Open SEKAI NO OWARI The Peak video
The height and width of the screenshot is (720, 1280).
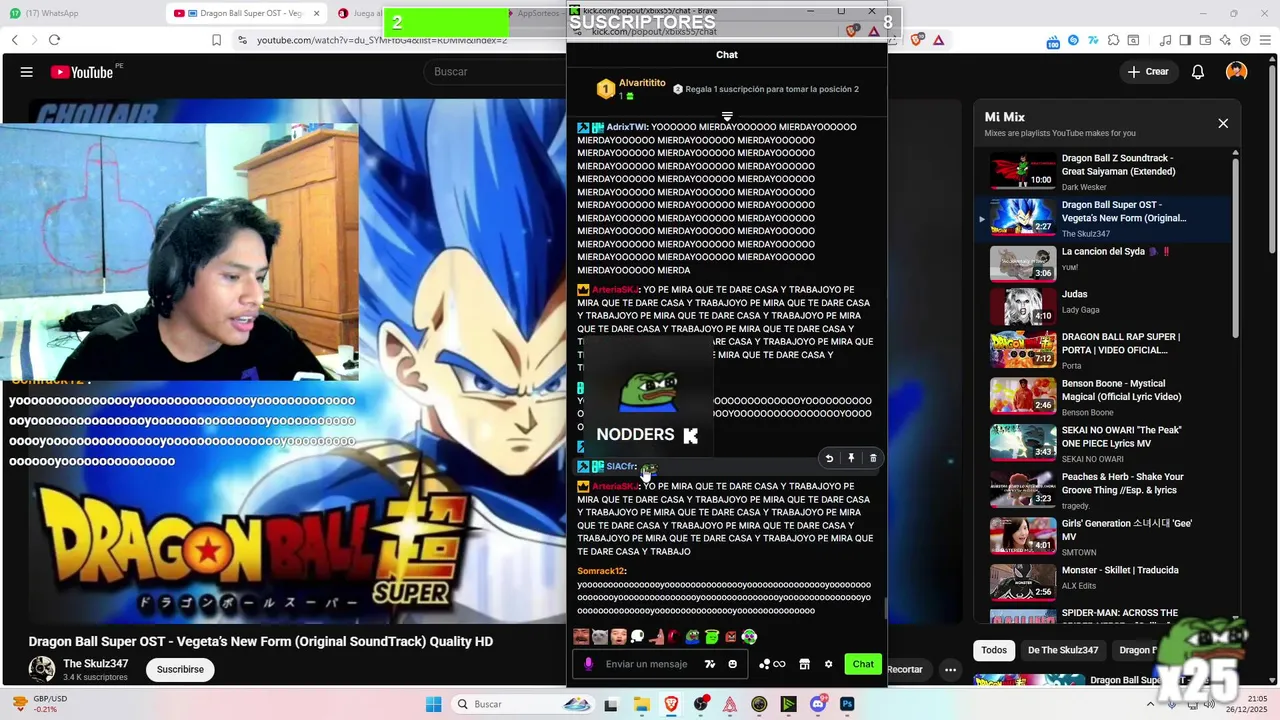1104,443
